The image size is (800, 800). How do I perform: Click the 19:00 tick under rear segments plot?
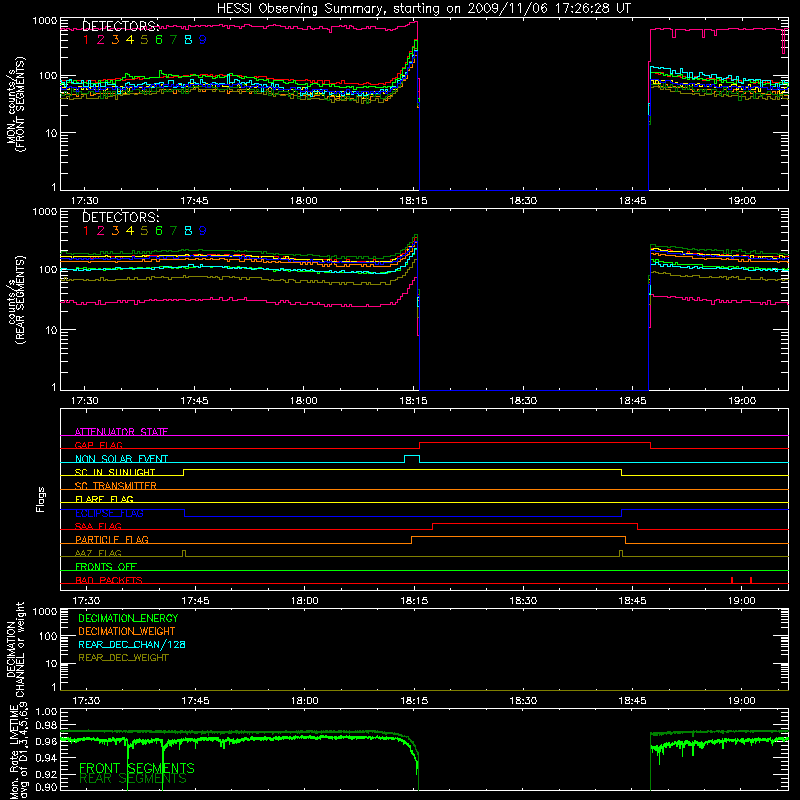click(x=742, y=401)
